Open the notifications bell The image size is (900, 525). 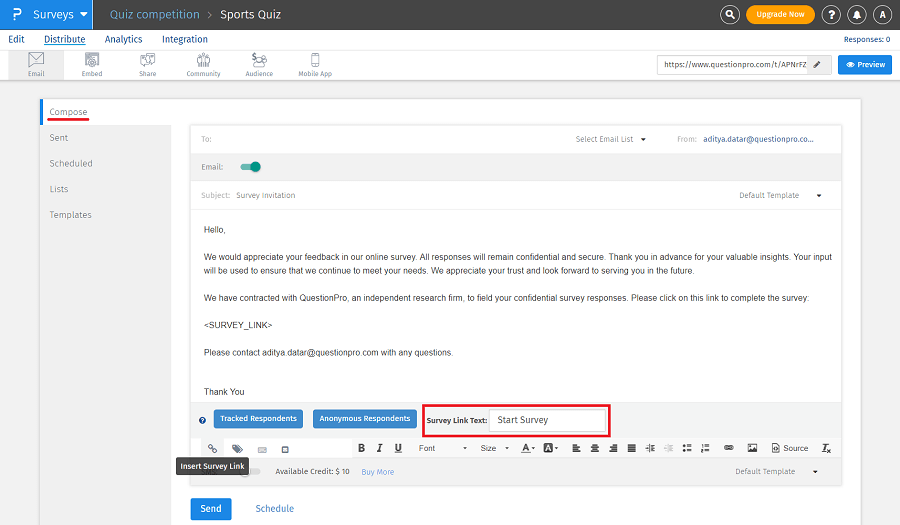click(856, 15)
